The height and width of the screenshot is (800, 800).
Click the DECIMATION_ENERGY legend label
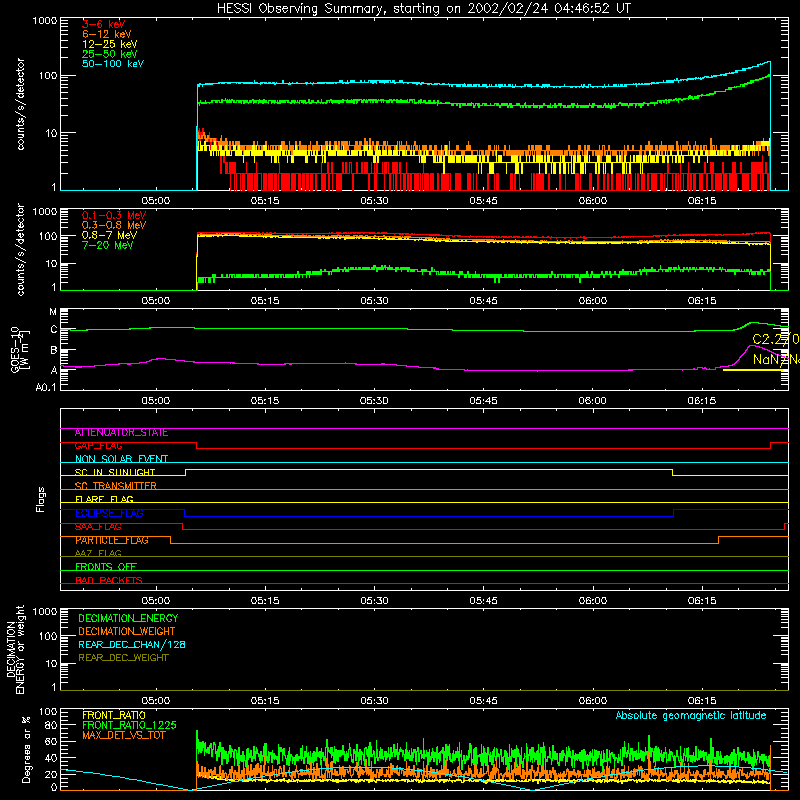(x=128, y=618)
